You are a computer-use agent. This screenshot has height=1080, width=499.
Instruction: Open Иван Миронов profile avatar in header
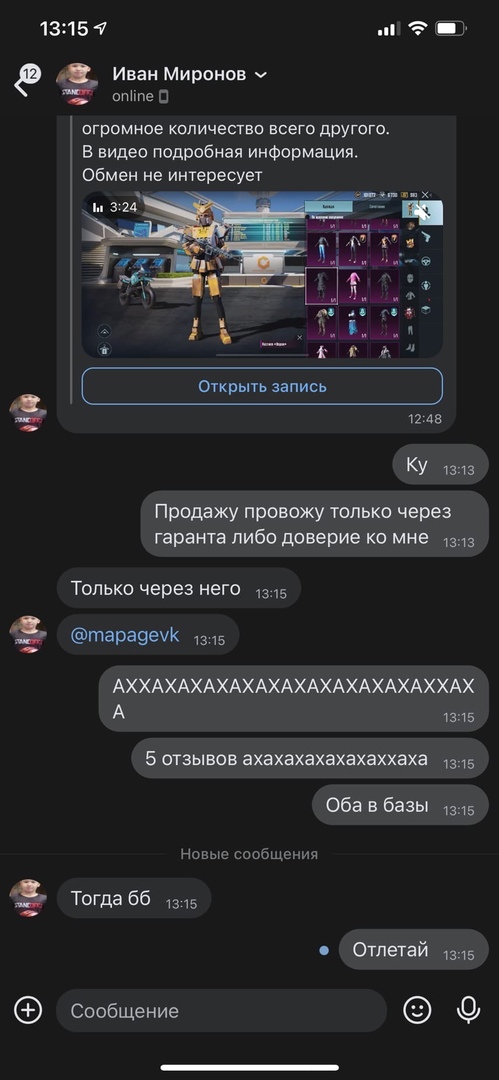[x=77, y=84]
